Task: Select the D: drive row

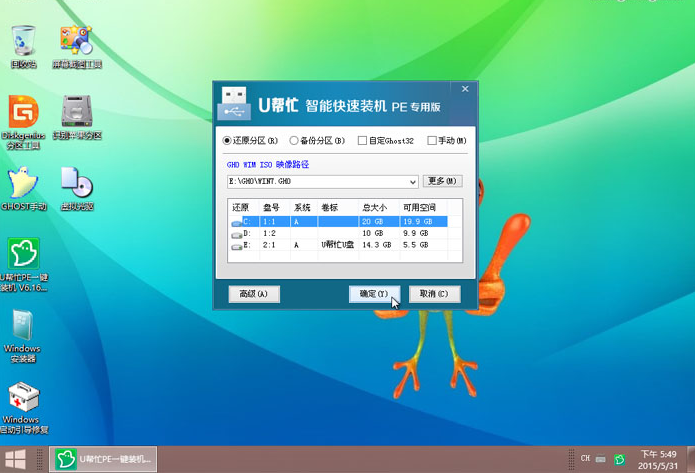Action: (339, 233)
